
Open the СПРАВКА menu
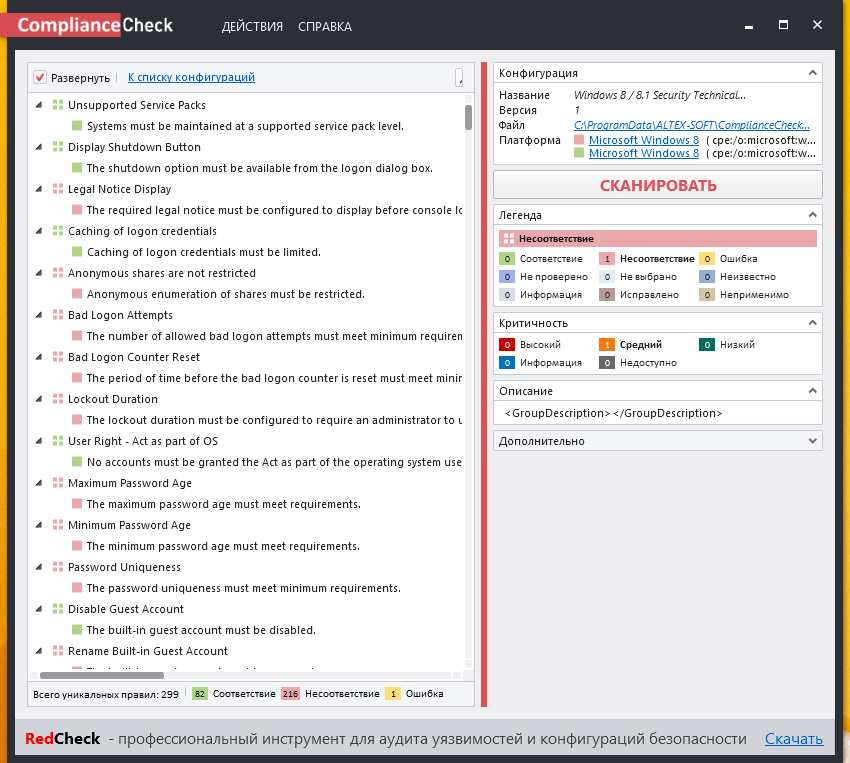[x=325, y=27]
